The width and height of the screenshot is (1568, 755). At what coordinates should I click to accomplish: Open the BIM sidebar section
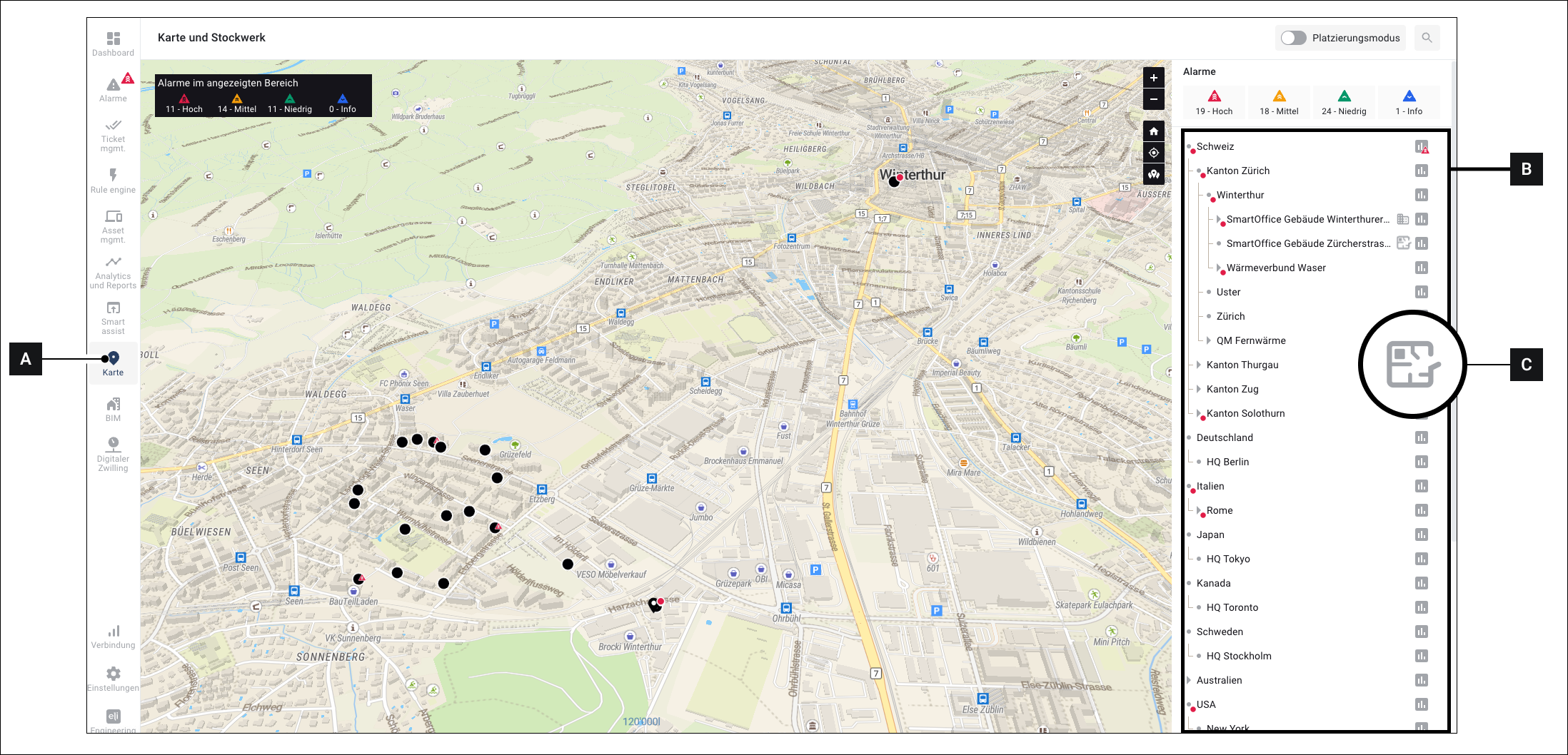click(113, 410)
